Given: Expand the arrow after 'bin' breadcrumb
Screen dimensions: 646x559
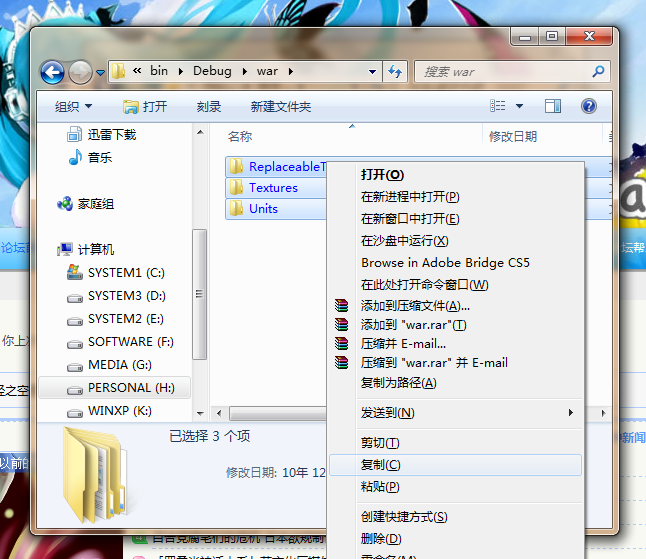Looking at the screenshot, I should [x=180, y=71].
